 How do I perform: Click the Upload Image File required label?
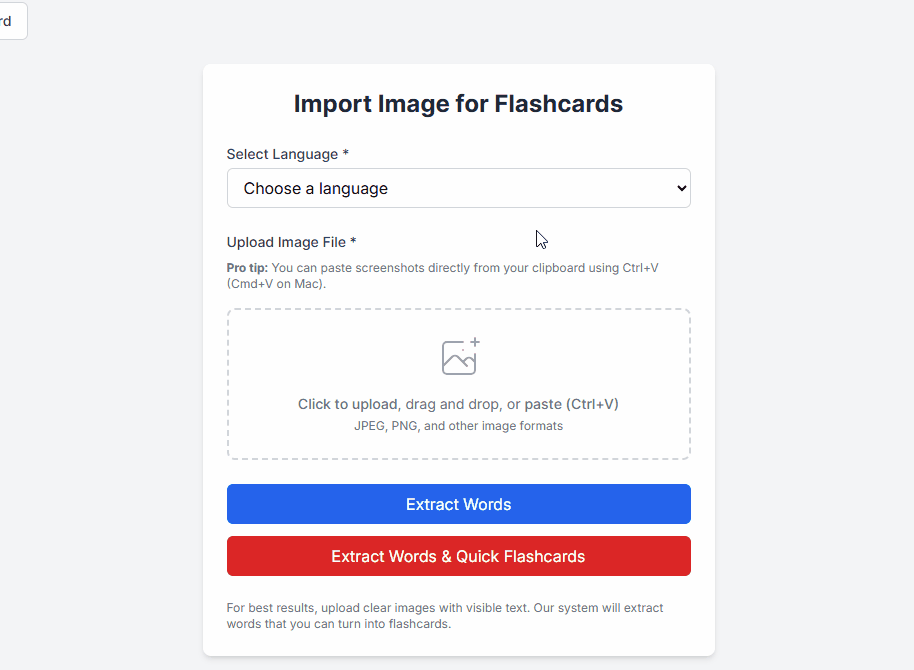coord(291,242)
